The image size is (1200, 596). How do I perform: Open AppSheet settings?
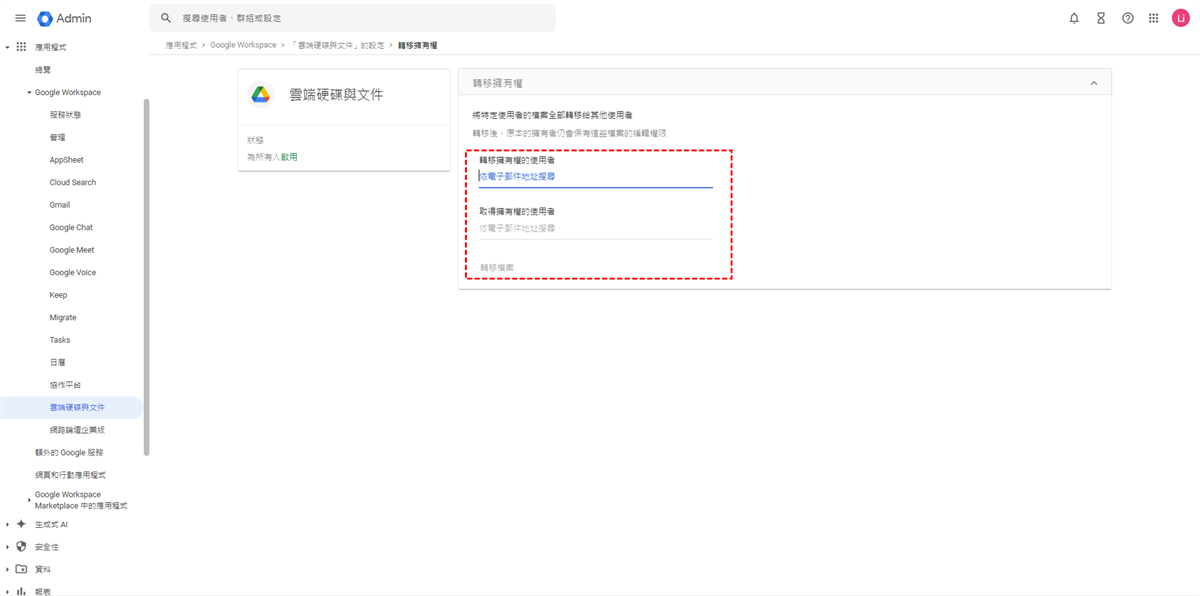tap(66, 160)
